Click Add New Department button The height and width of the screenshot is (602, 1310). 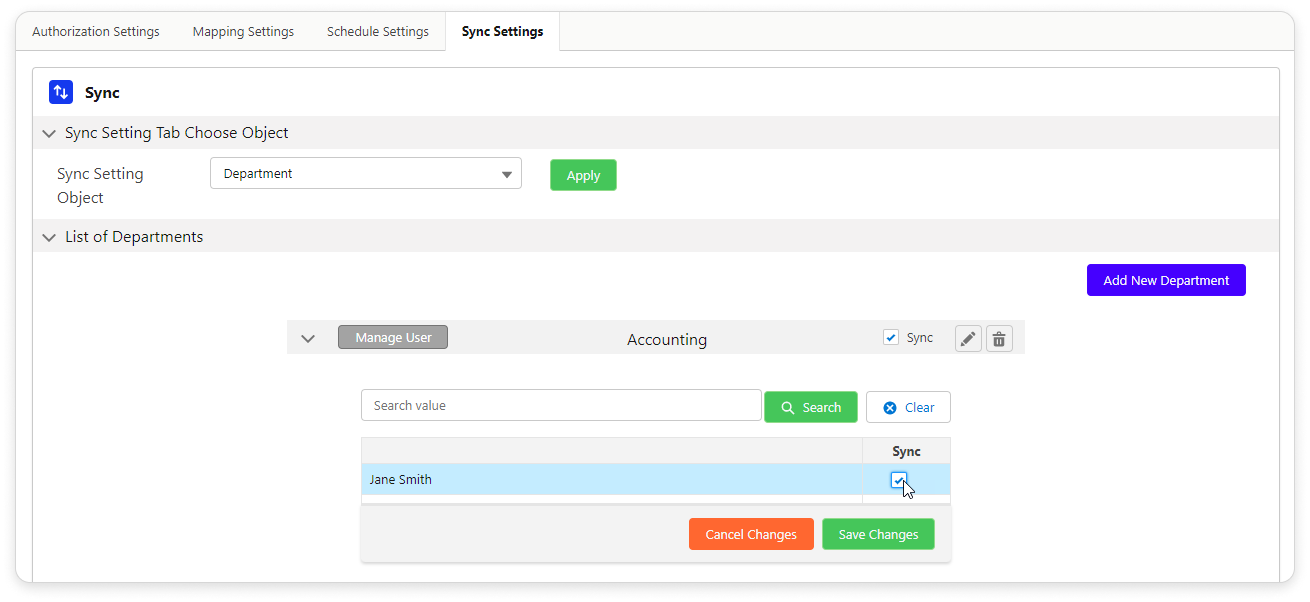point(1166,280)
